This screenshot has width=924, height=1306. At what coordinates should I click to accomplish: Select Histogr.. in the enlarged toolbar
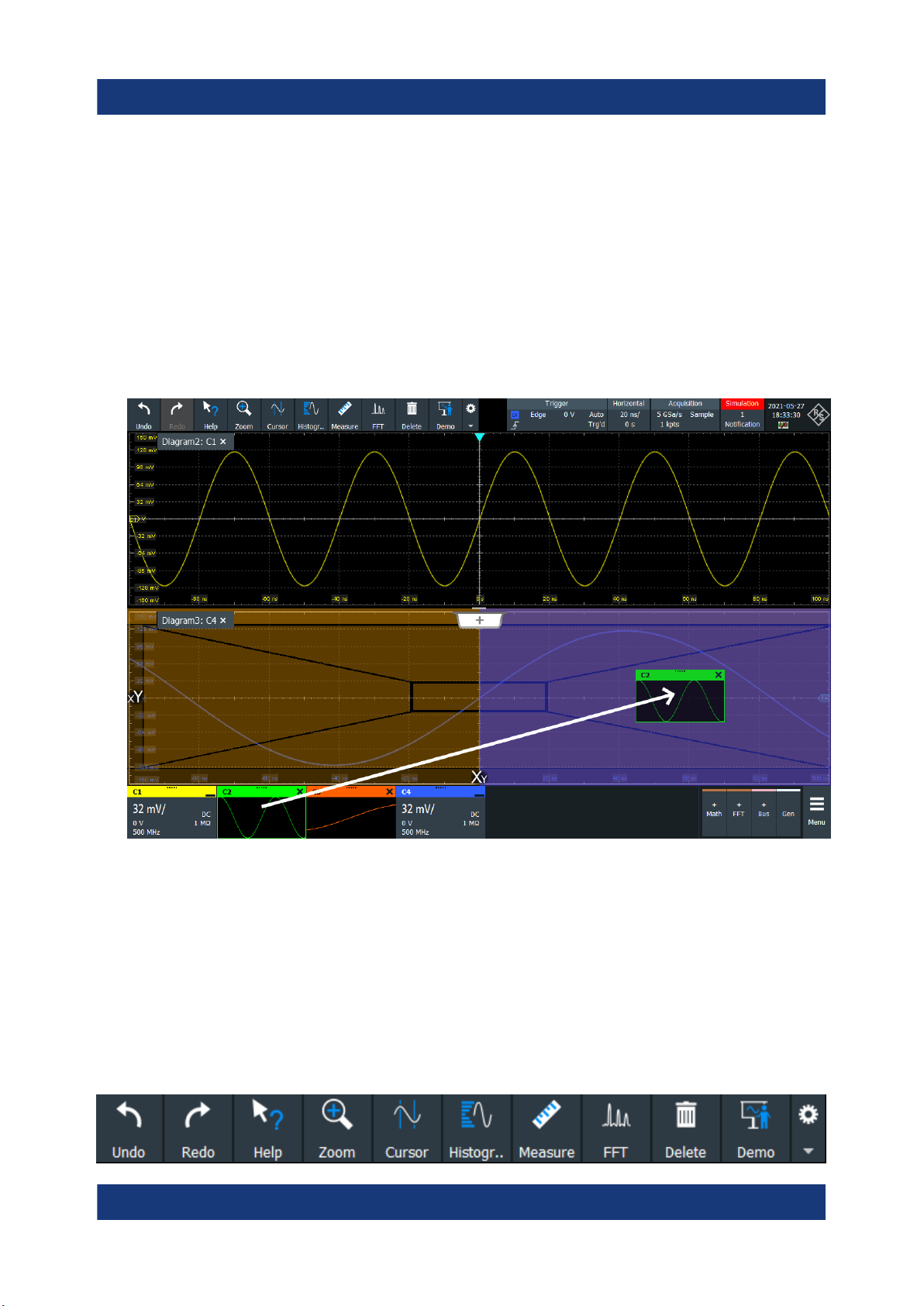(x=477, y=1129)
